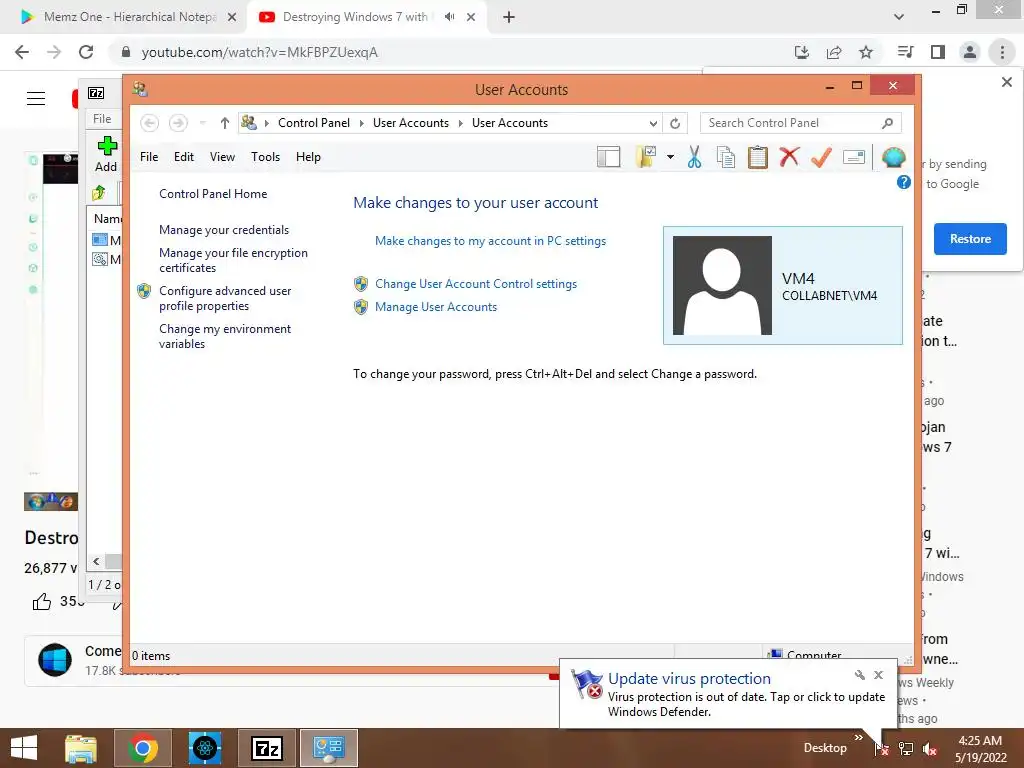This screenshot has width=1024, height=768.
Task: Open 7-Zip from the taskbar
Action: (x=266, y=748)
